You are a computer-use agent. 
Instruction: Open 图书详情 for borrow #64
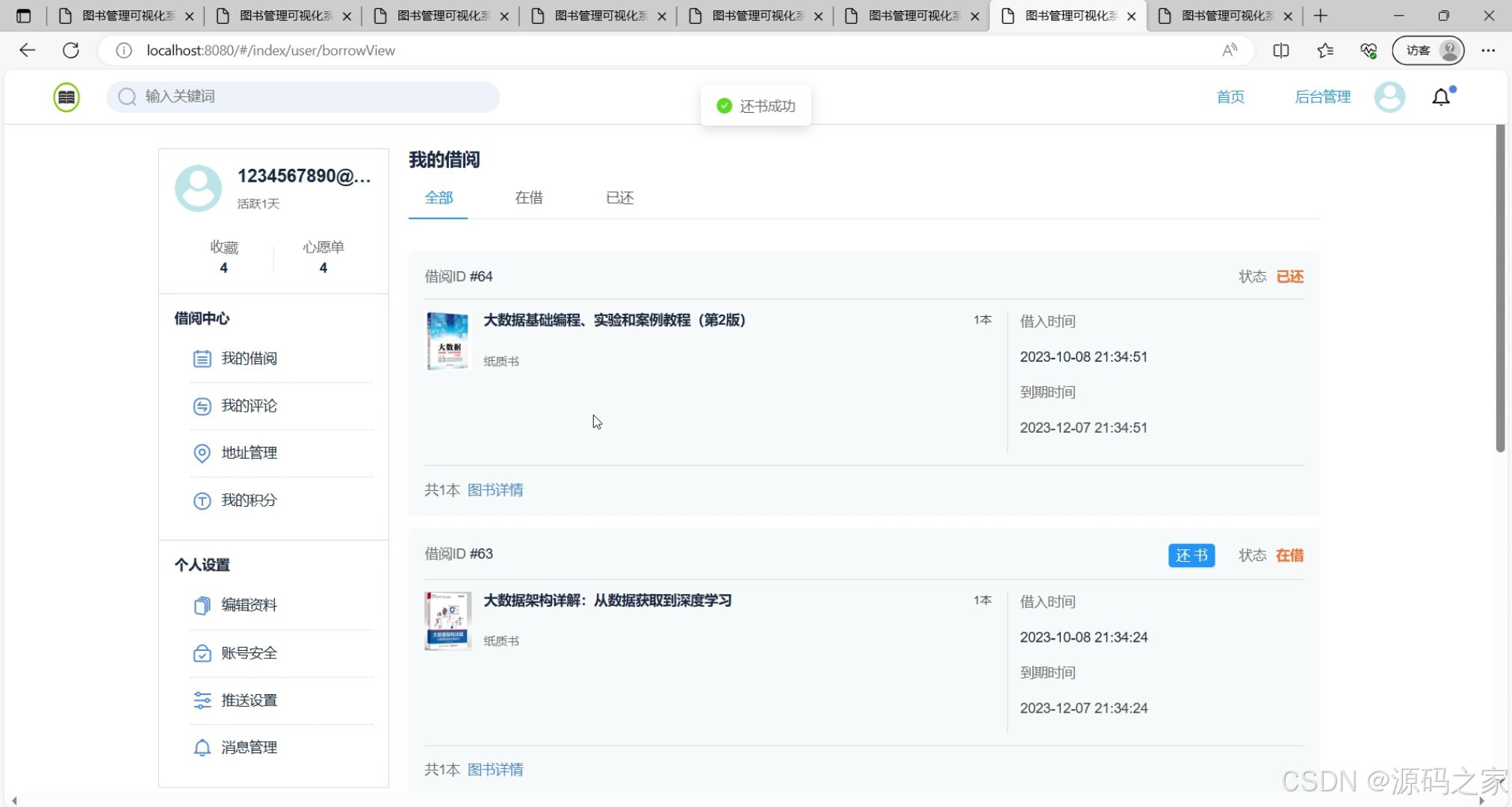495,489
